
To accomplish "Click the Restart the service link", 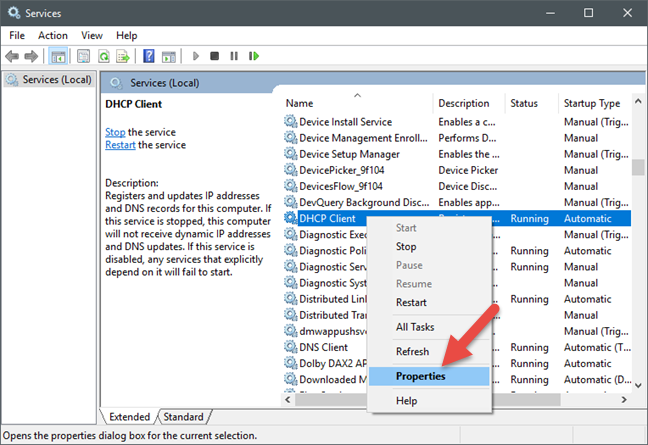I will [120, 145].
